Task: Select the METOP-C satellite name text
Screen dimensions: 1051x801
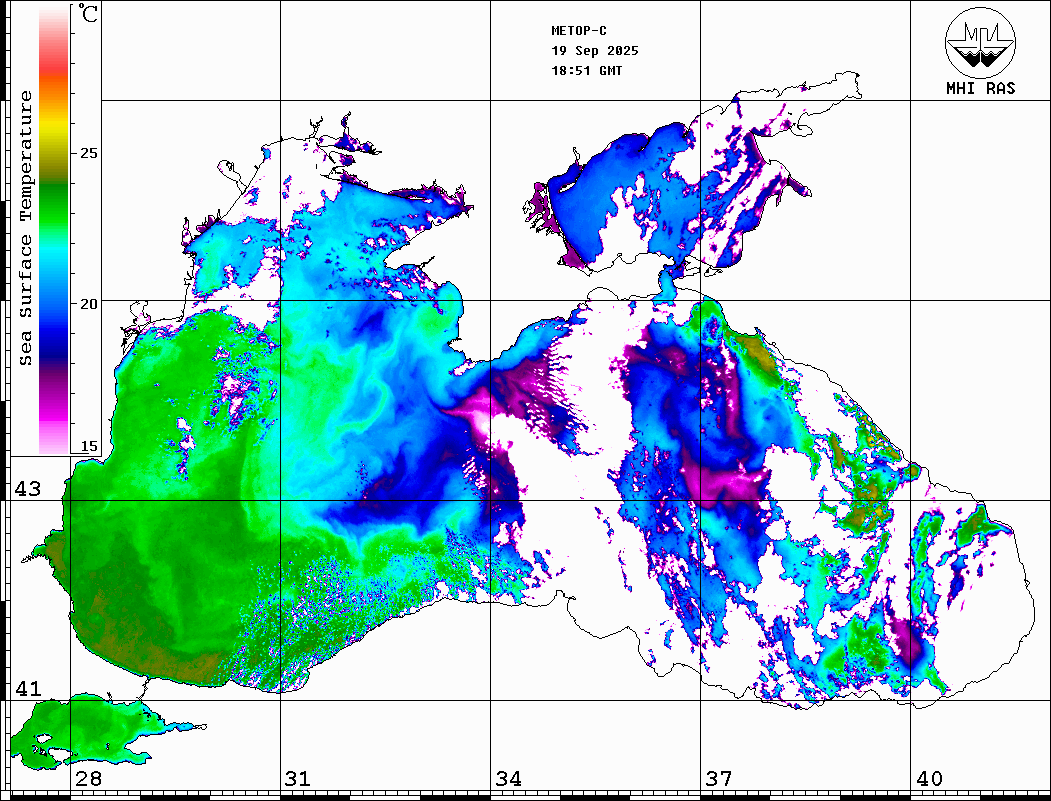Action: pos(578,31)
